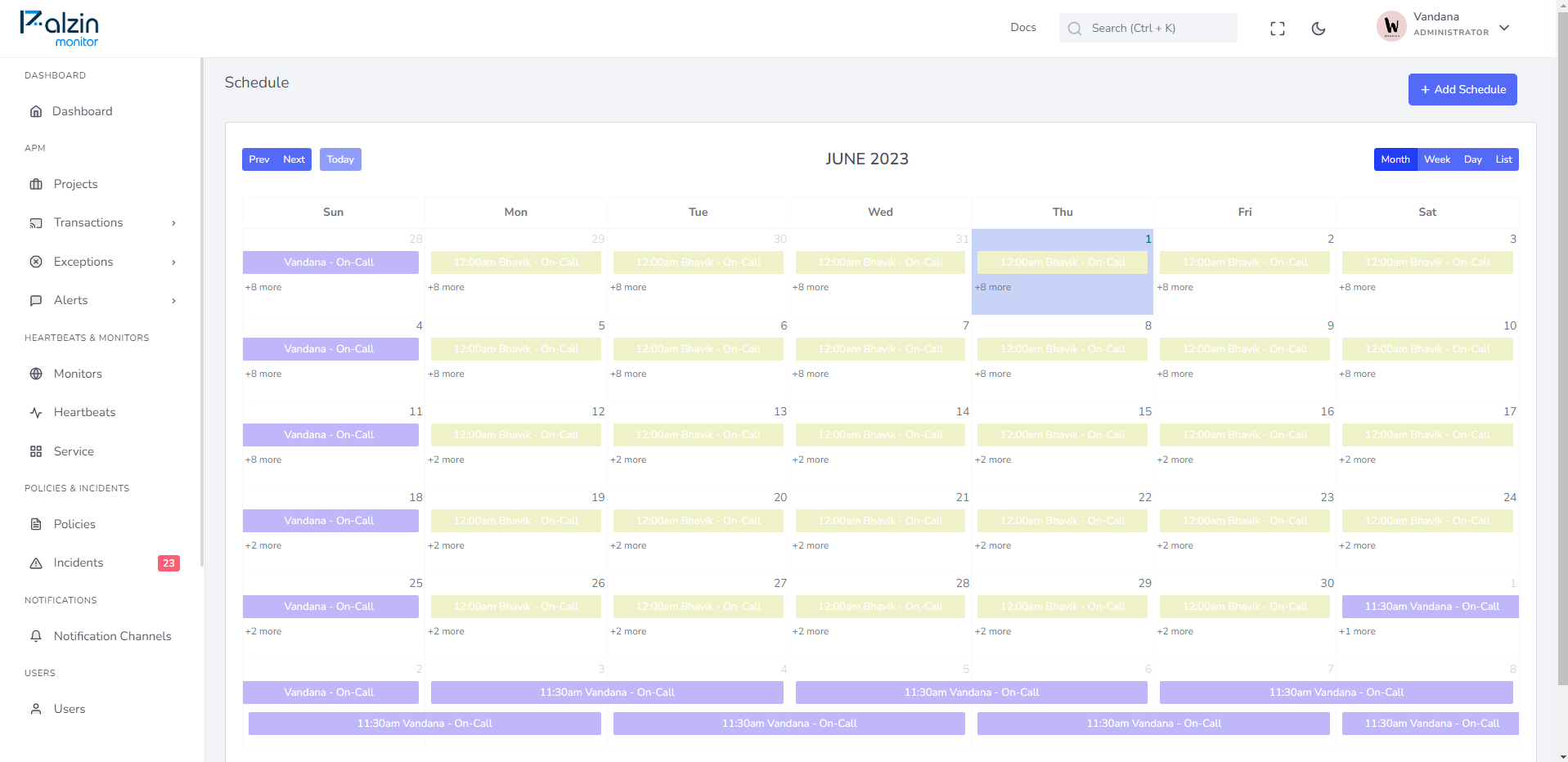Open the Monitors globe icon
The height and width of the screenshot is (762, 1568).
[x=36, y=374]
